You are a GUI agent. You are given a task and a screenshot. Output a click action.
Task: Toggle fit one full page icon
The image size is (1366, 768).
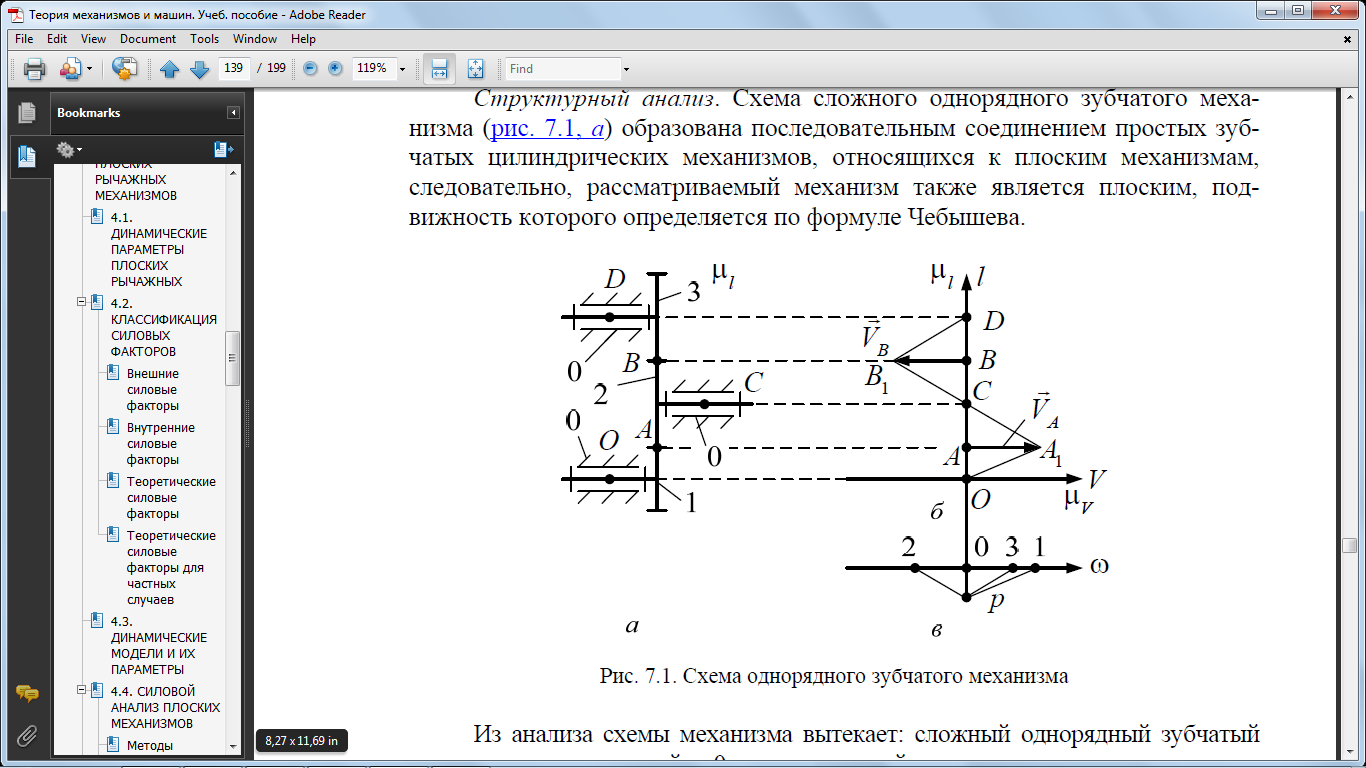475,69
